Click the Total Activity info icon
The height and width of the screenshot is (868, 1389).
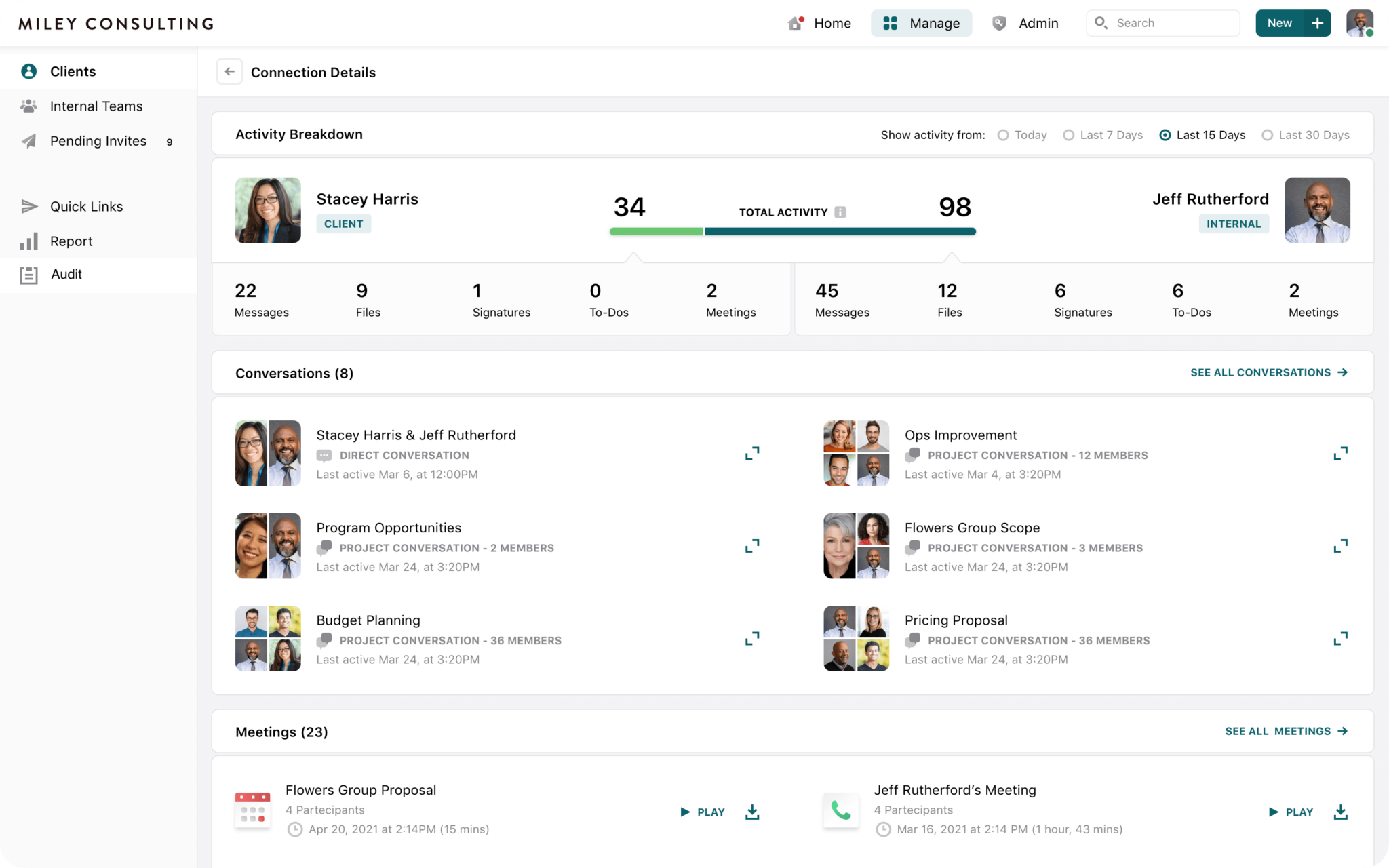[x=841, y=211]
